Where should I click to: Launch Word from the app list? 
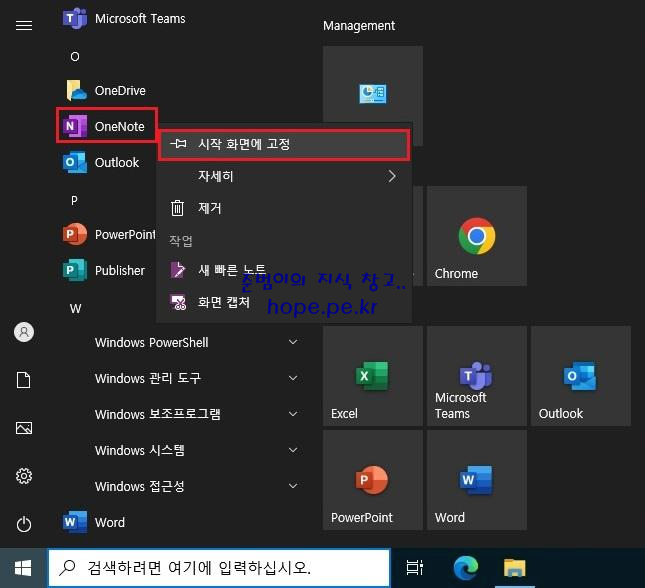(x=94, y=522)
